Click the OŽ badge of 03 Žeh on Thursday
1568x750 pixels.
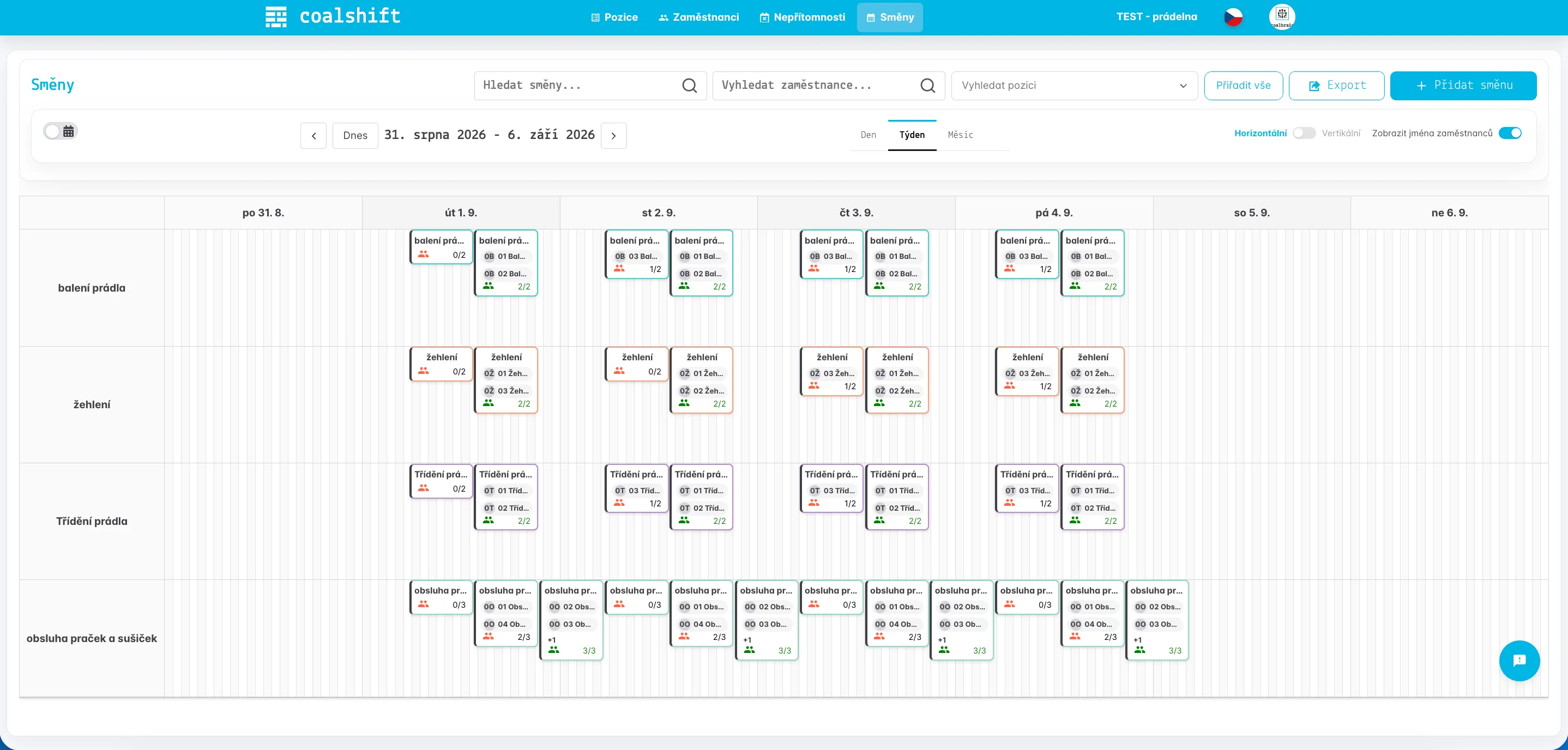point(815,373)
